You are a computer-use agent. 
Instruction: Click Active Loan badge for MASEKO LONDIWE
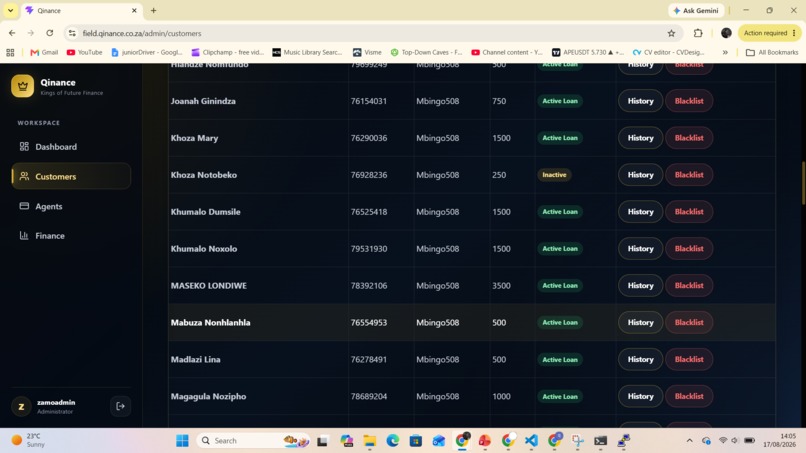[560, 285]
